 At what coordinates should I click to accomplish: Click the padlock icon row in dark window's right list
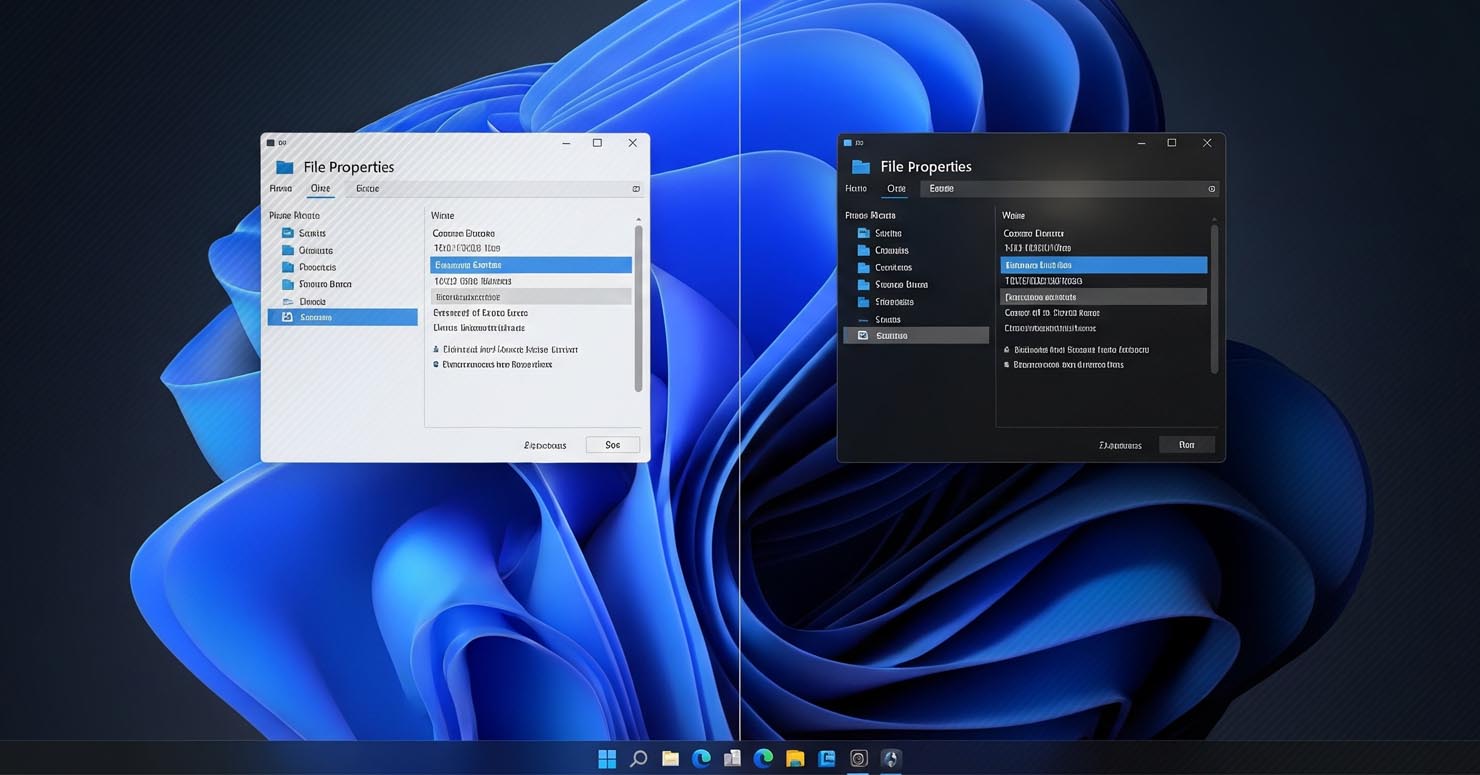coord(1078,349)
